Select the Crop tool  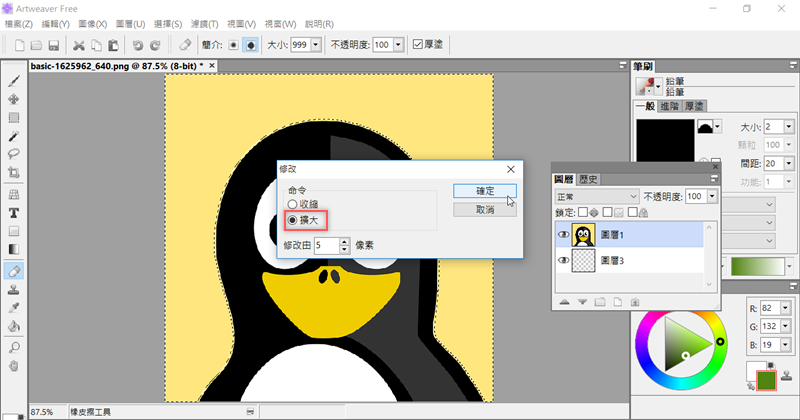coord(14,173)
